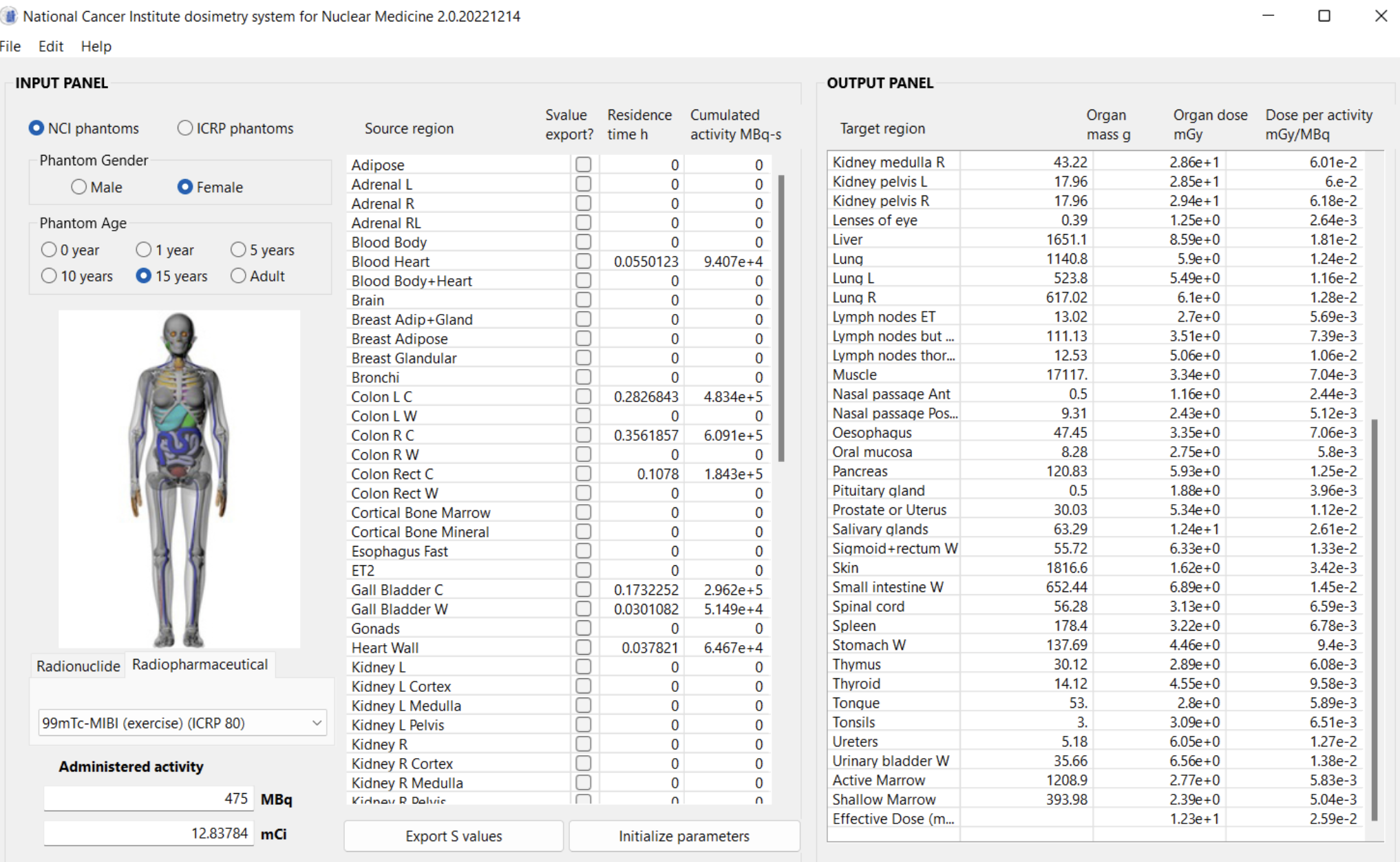Image resolution: width=1400 pixels, height=862 pixels.
Task: Click the Export S values button
Action: coord(454,836)
